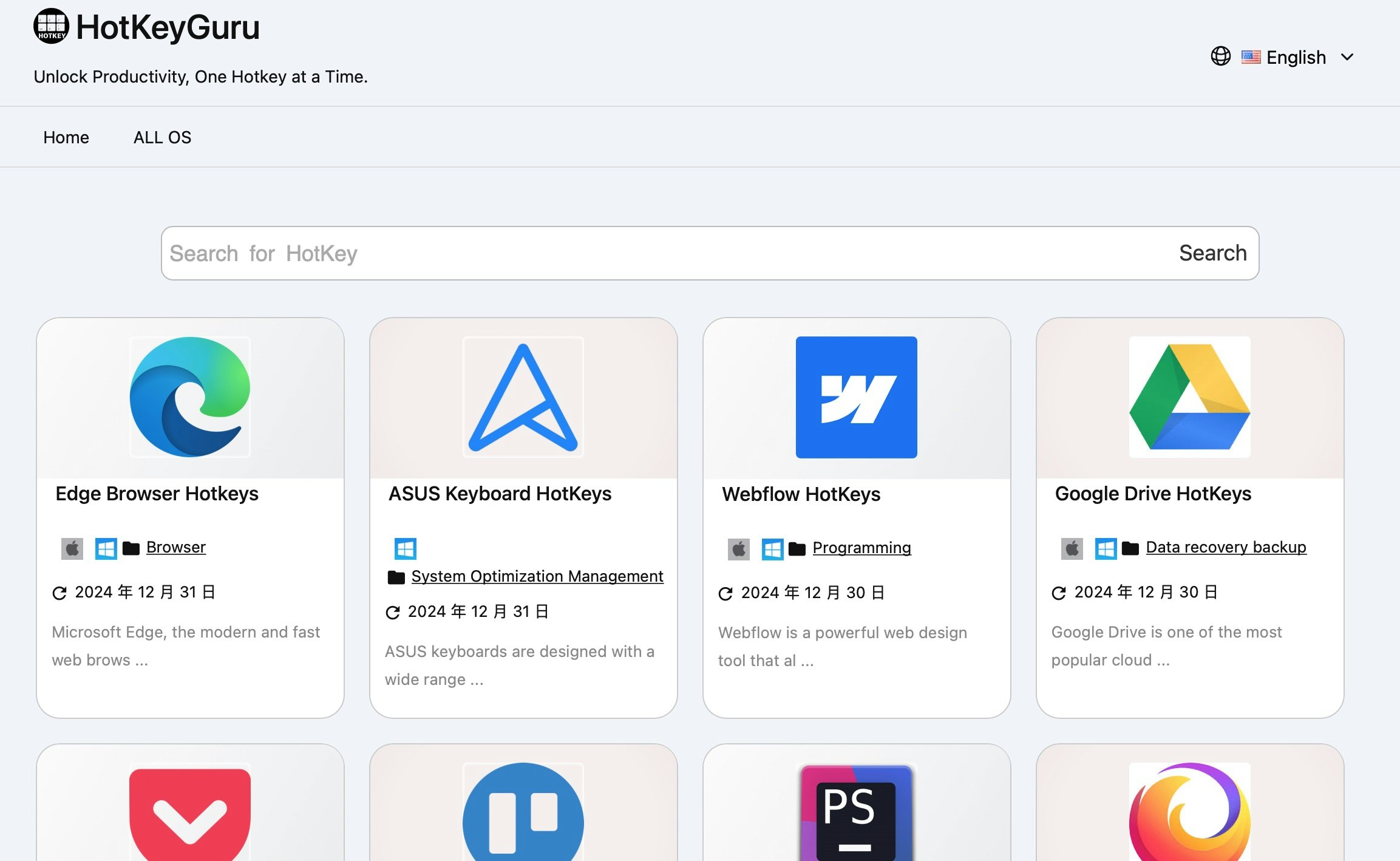Click folder icon next to Programming

[x=797, y=549]
